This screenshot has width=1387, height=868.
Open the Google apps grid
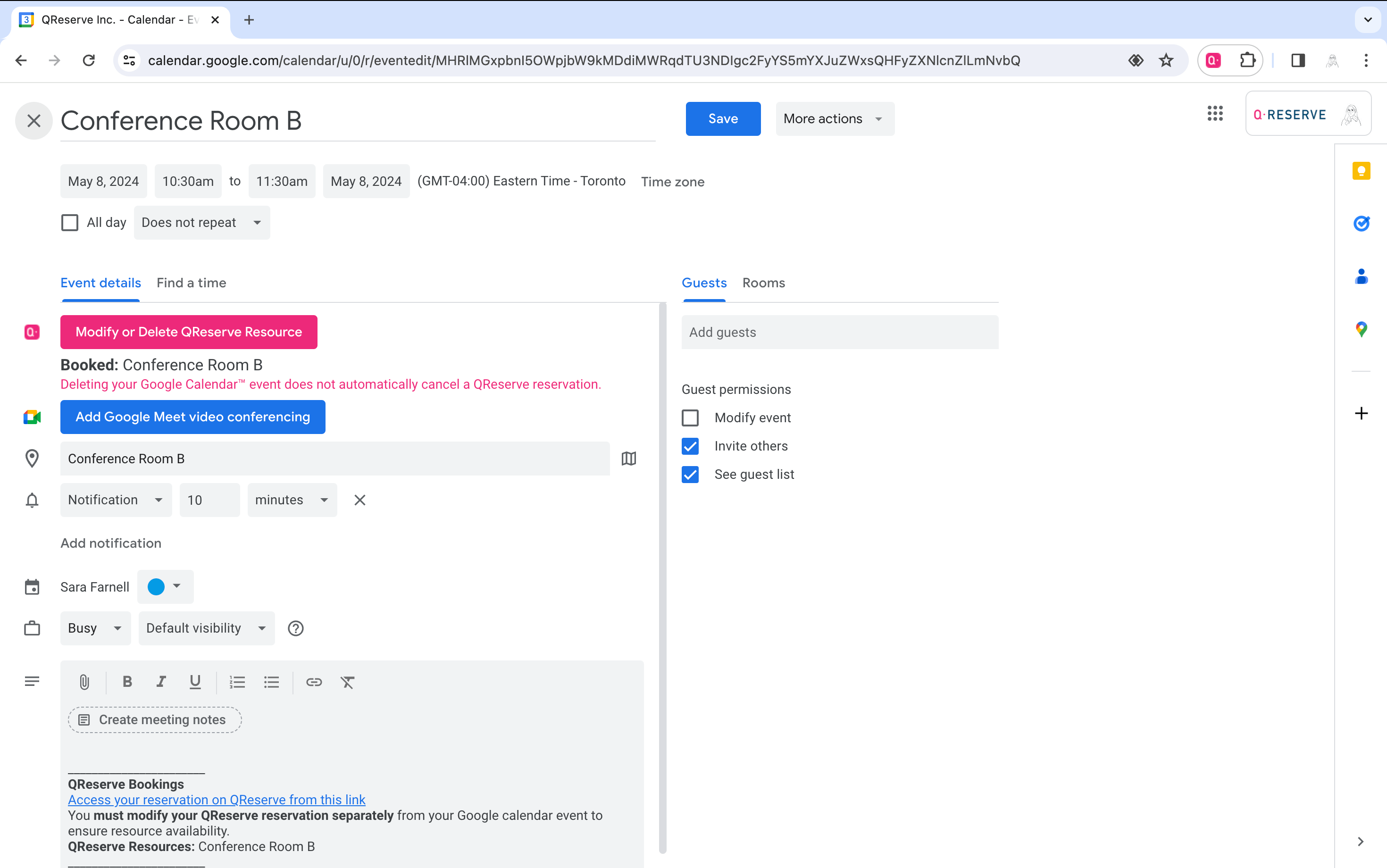coord(1215,114)
